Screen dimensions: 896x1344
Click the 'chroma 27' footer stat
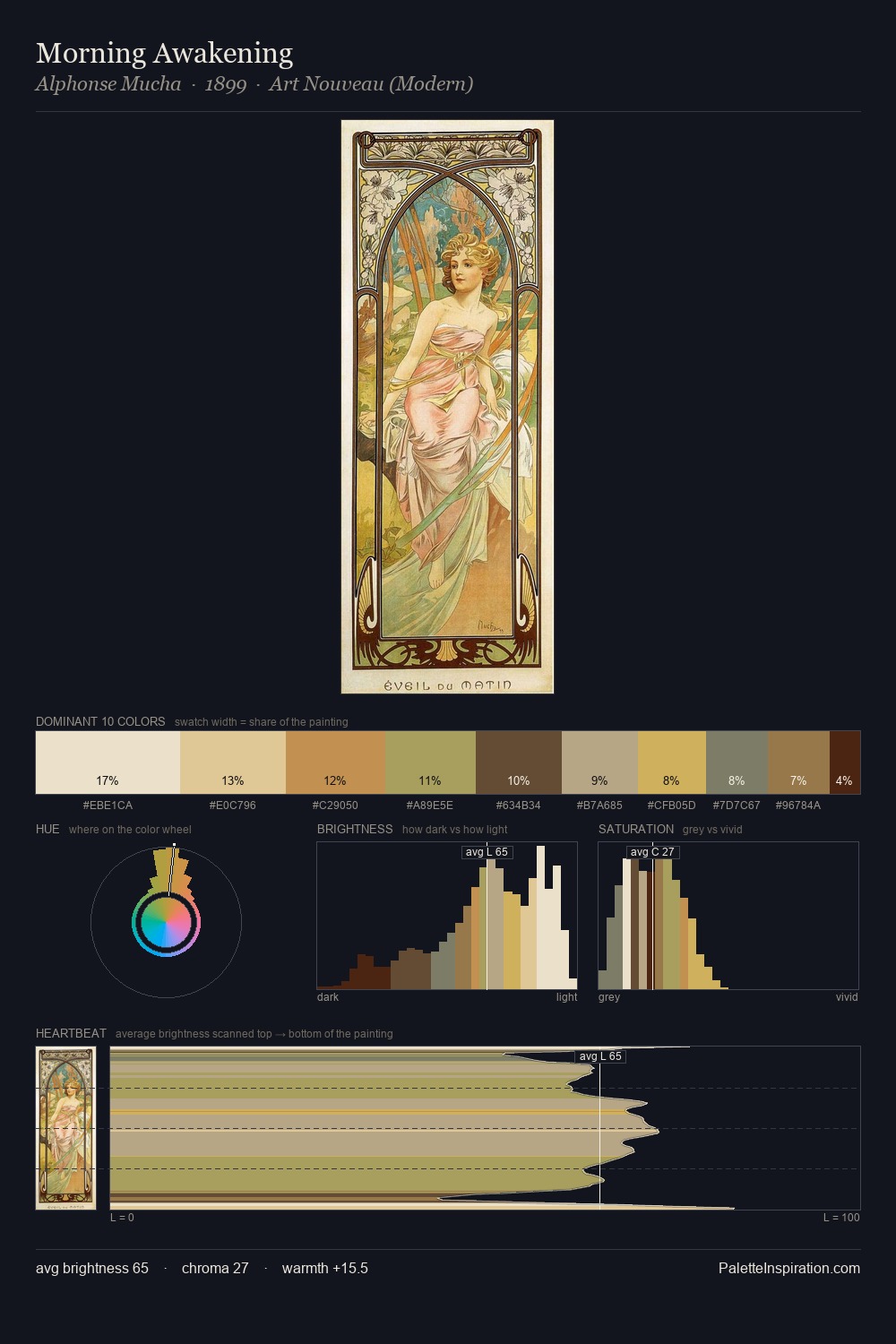[x=215, y=1268]
